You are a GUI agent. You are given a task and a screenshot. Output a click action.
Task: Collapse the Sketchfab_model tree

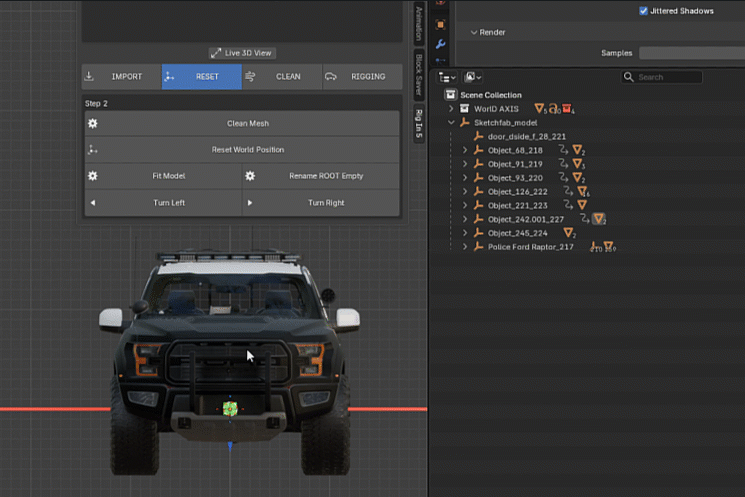click(x=451, y=123)
